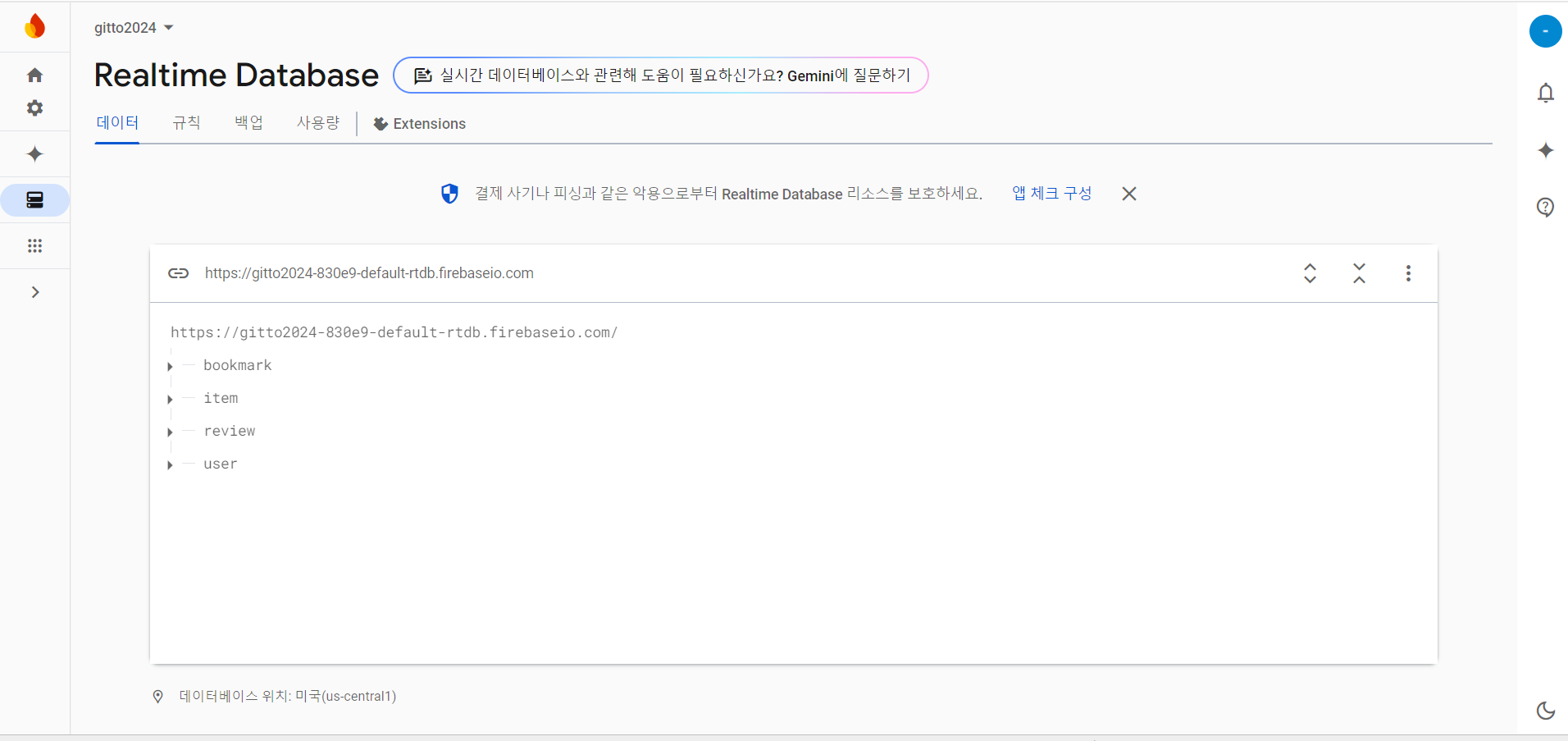Copy database URL link icon
Screen dimensions: 1568x741
tap(178, 273)
